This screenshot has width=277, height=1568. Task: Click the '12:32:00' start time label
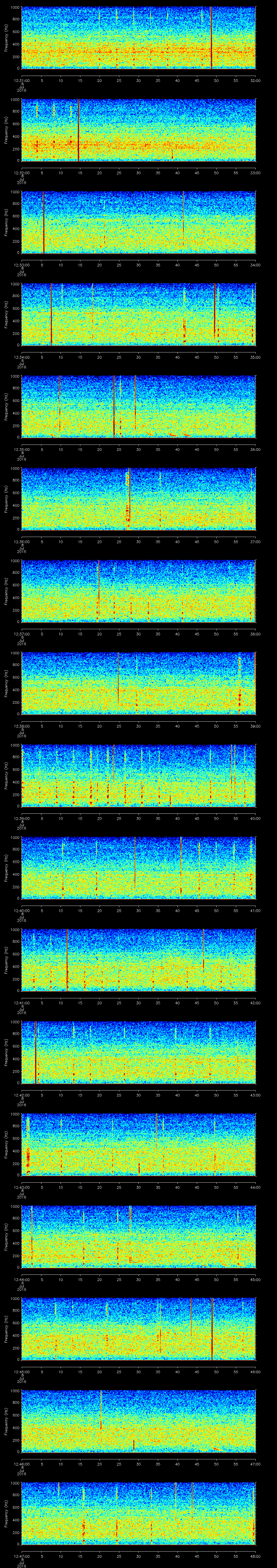tap(22, 173)
